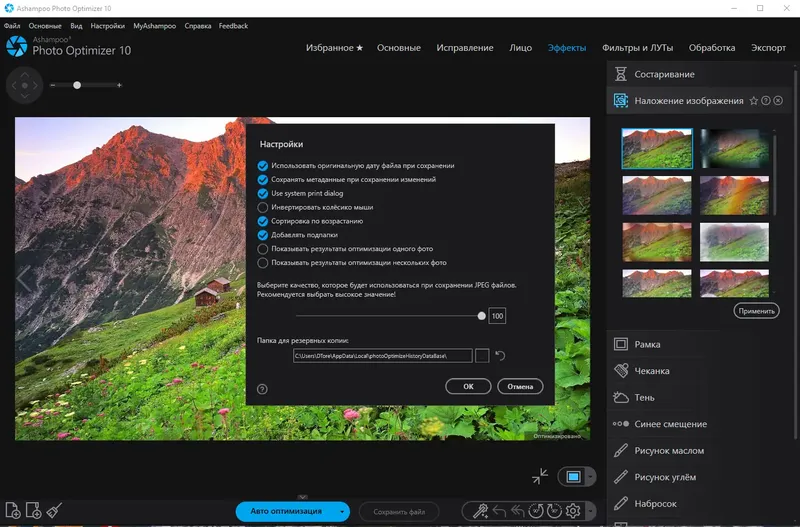800x527 pixels.
Task: Open the Авто оптимизация dropdown arrow
Action: point(342,511)
